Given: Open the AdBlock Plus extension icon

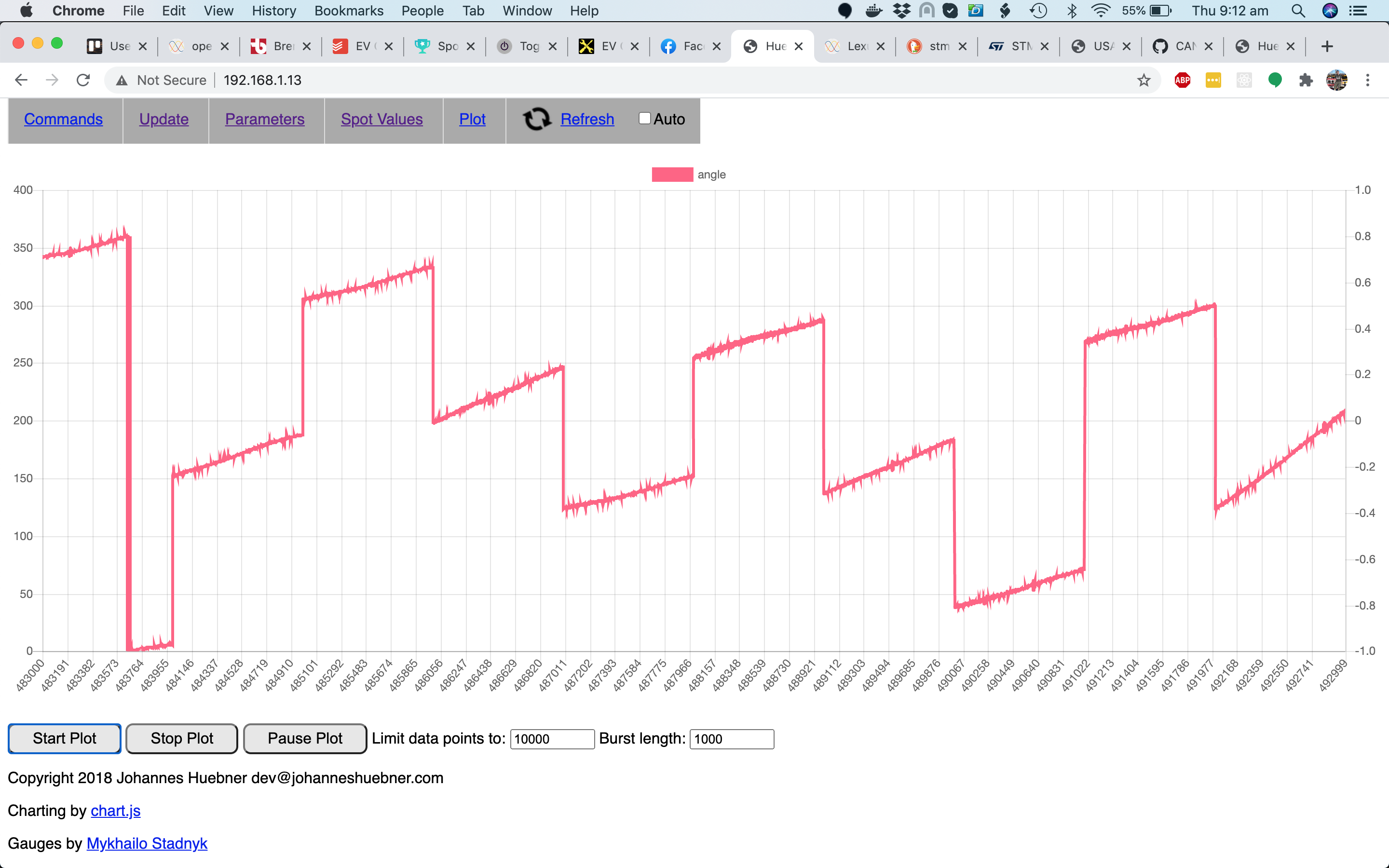Looking at the screenshot, I should tap(1183, 81).
